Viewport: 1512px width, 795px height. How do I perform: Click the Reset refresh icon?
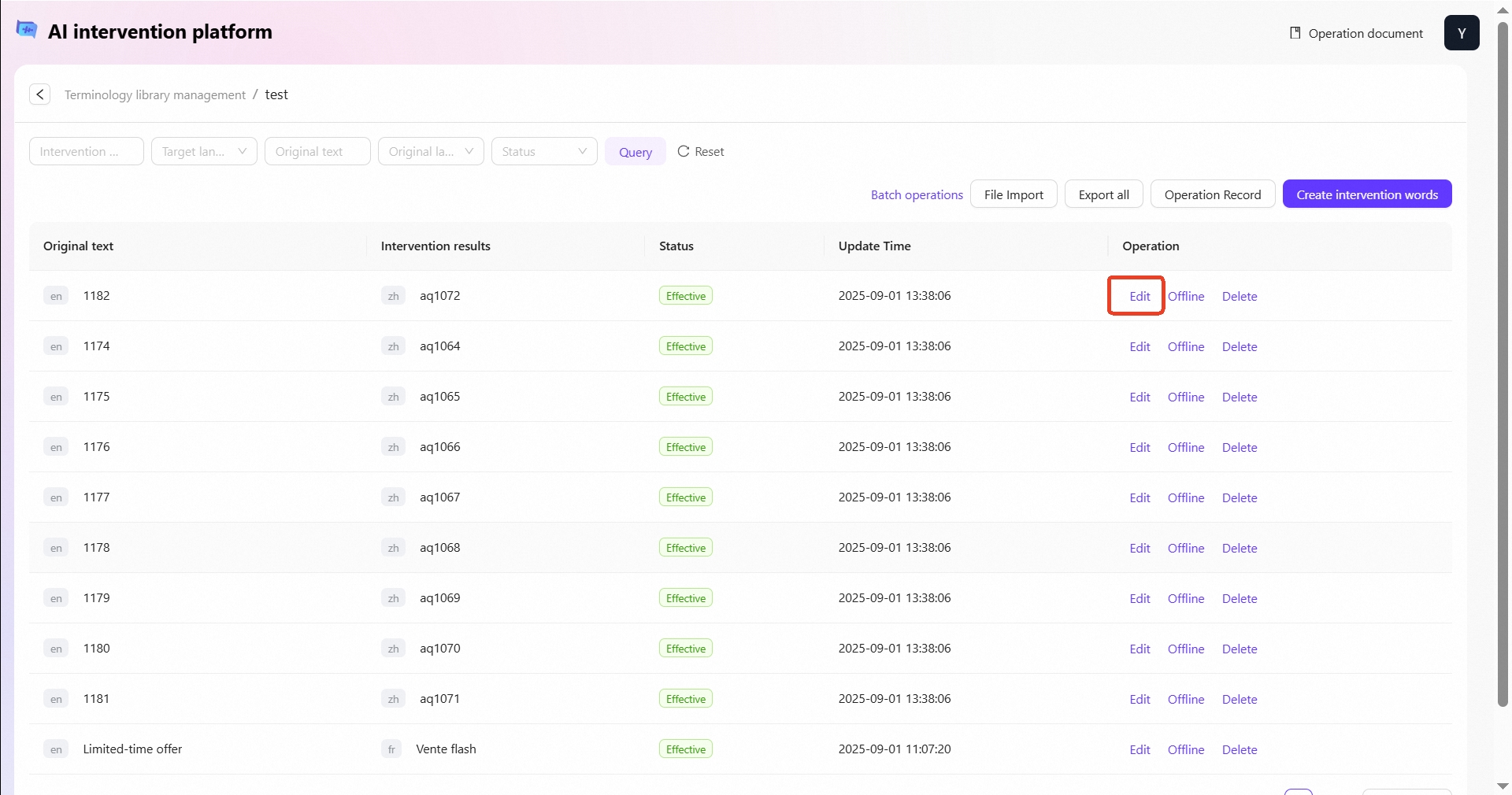tap(684, 151)
